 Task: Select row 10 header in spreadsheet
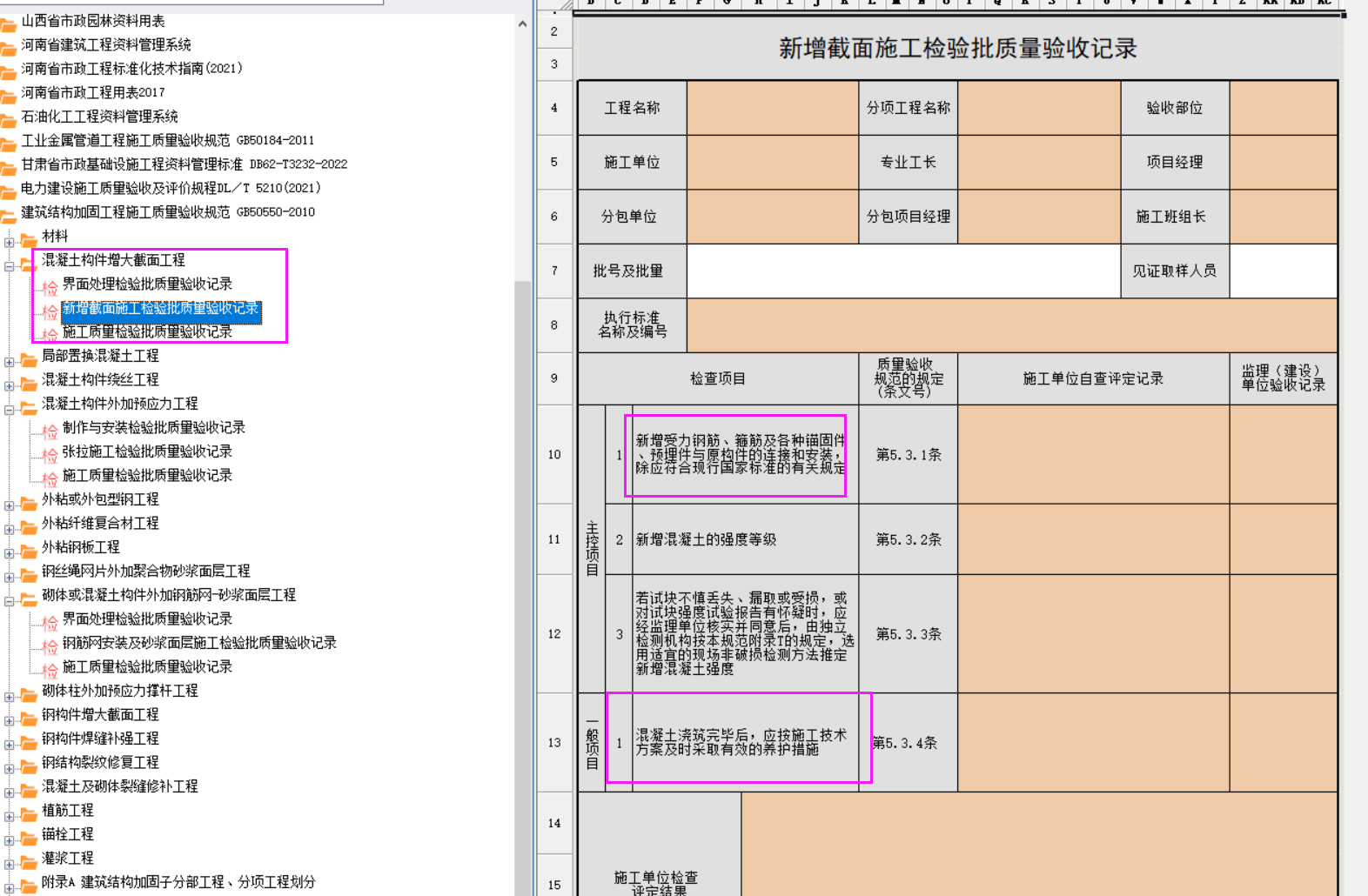[x=554, y=455]
